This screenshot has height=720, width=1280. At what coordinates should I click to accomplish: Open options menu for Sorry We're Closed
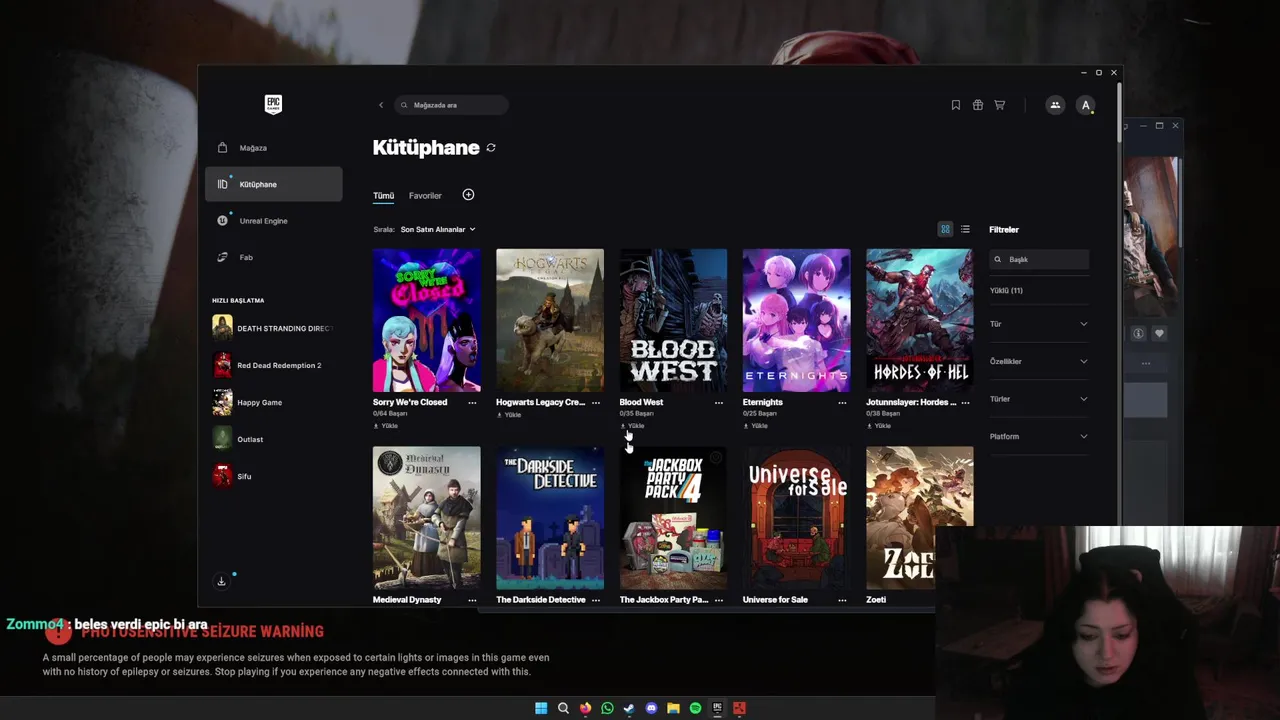coord(472,403)
